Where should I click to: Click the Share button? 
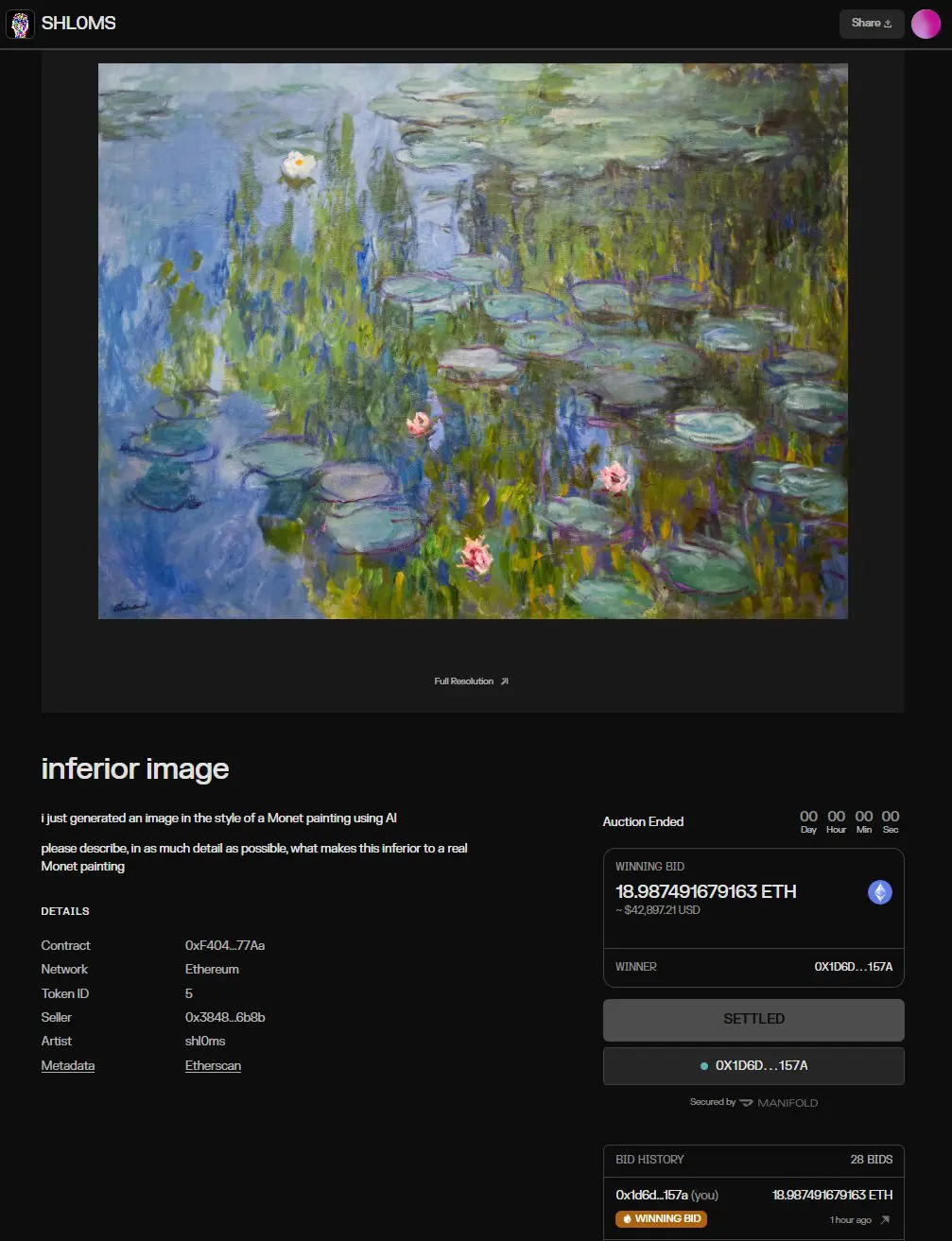tap(872, 24)
